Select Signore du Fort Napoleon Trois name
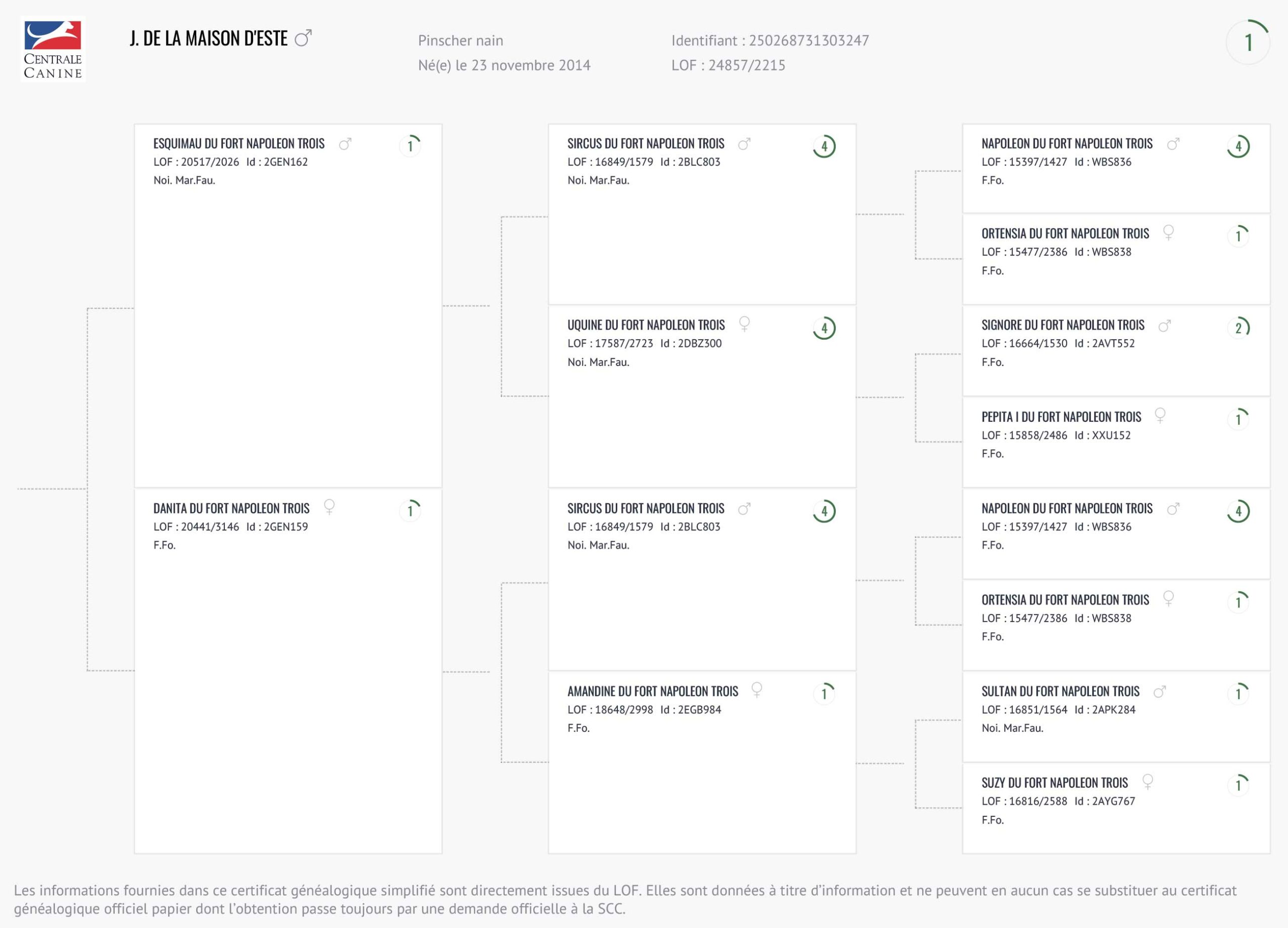1288x928 pixels. click(1063, 326)
